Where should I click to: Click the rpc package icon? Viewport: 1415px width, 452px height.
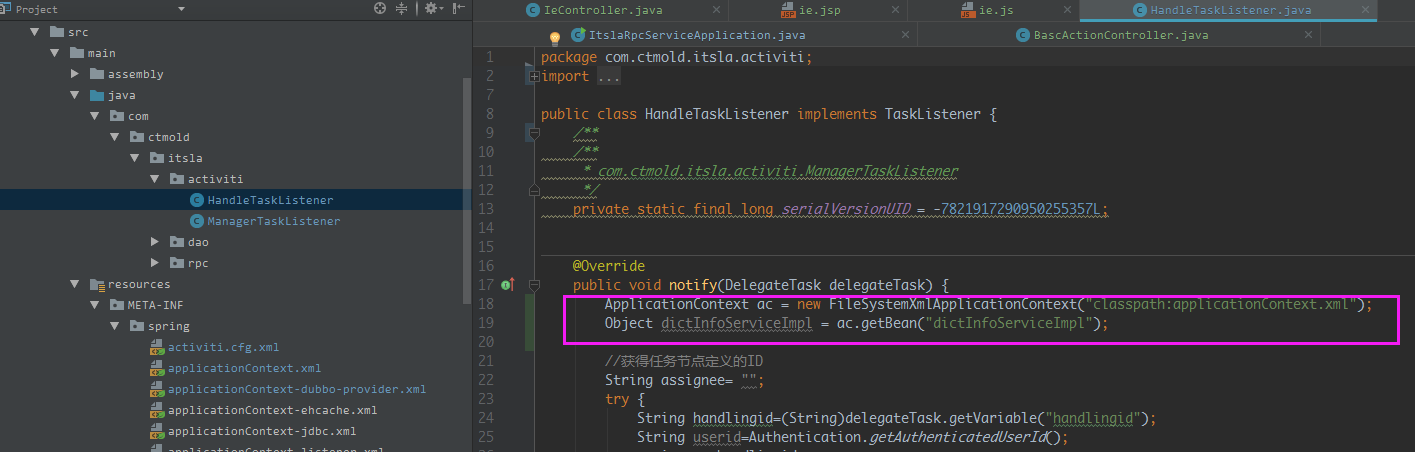[177, 263]
